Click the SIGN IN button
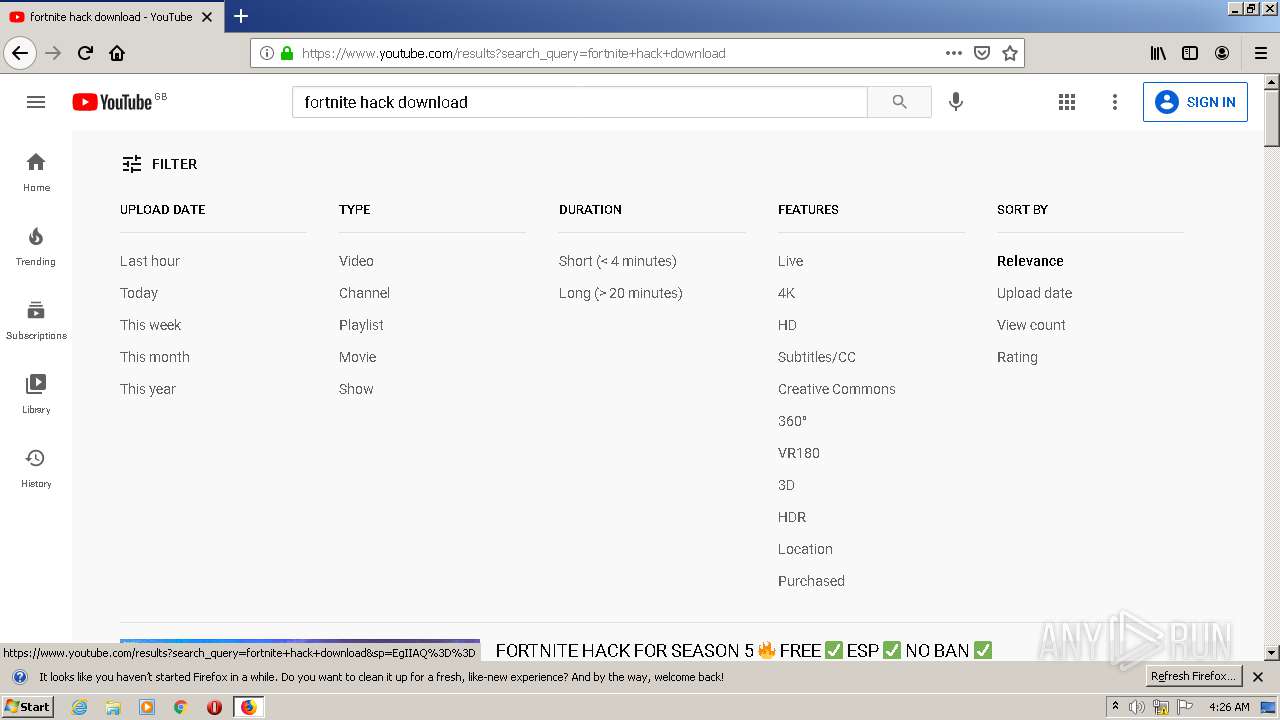Image resolution: width=1280 pixels, height=720 pixels. tap(1195, 102)
